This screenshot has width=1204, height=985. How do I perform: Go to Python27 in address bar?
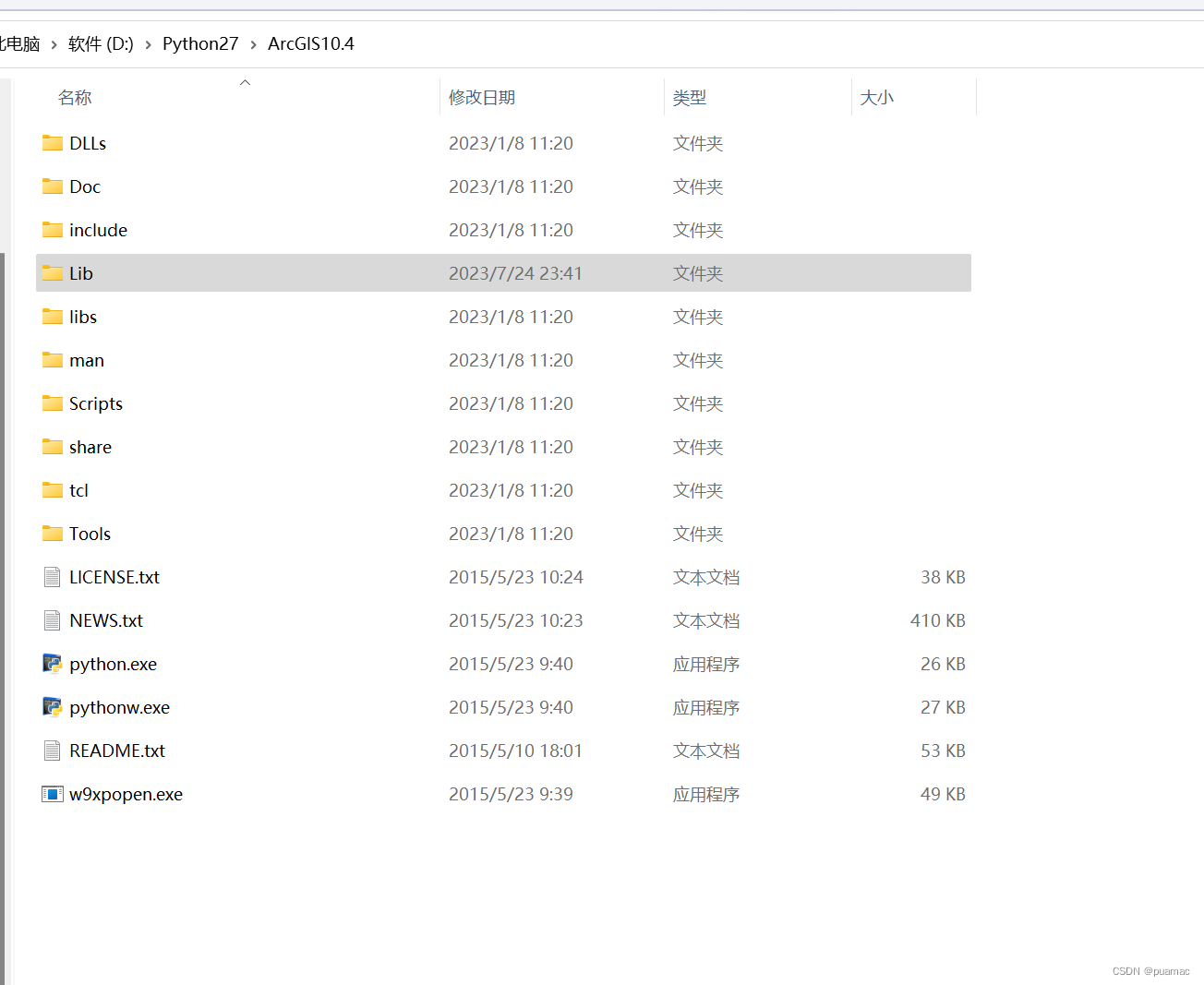click(200, 43)
